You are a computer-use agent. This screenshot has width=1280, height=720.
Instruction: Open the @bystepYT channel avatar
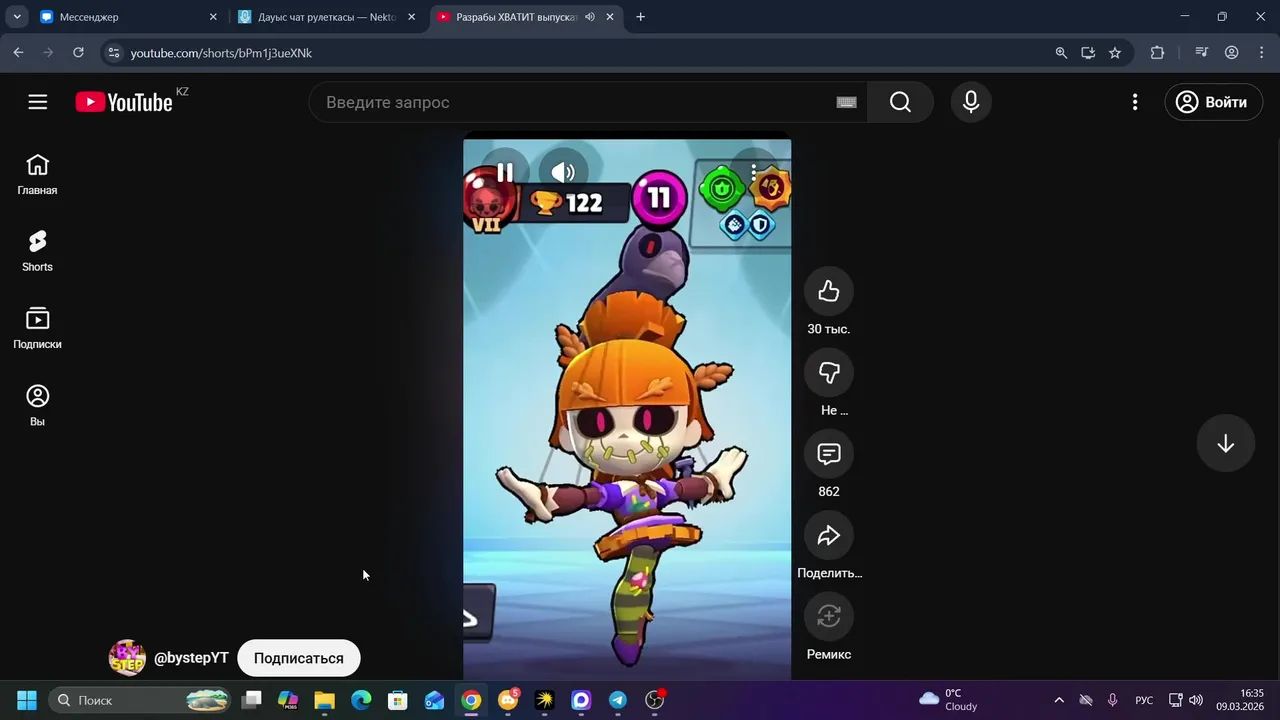pos(127,658)
